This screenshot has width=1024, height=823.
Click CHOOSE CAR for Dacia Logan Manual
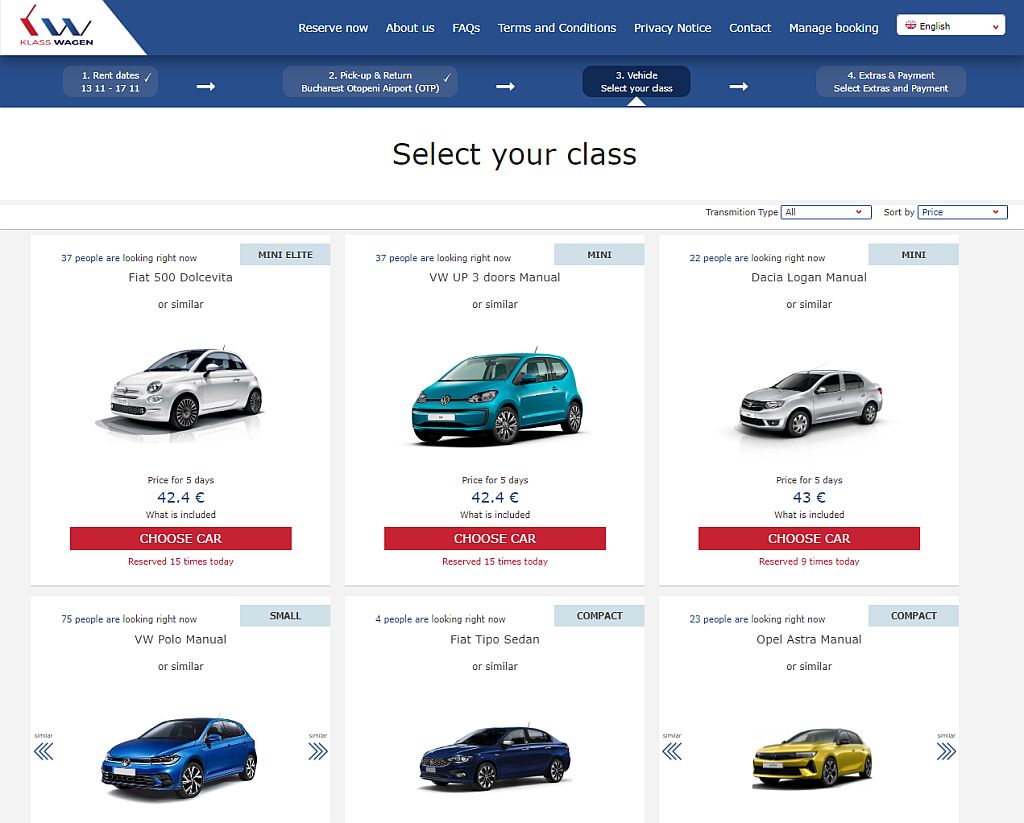pos(808,538)
